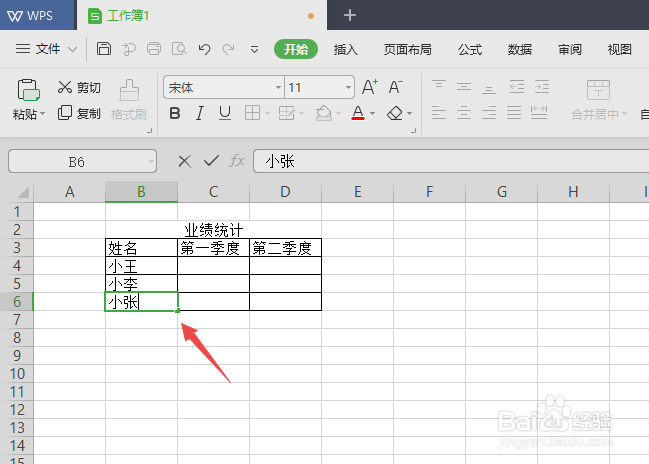Open the insert function fx dialog

point(237,161)
